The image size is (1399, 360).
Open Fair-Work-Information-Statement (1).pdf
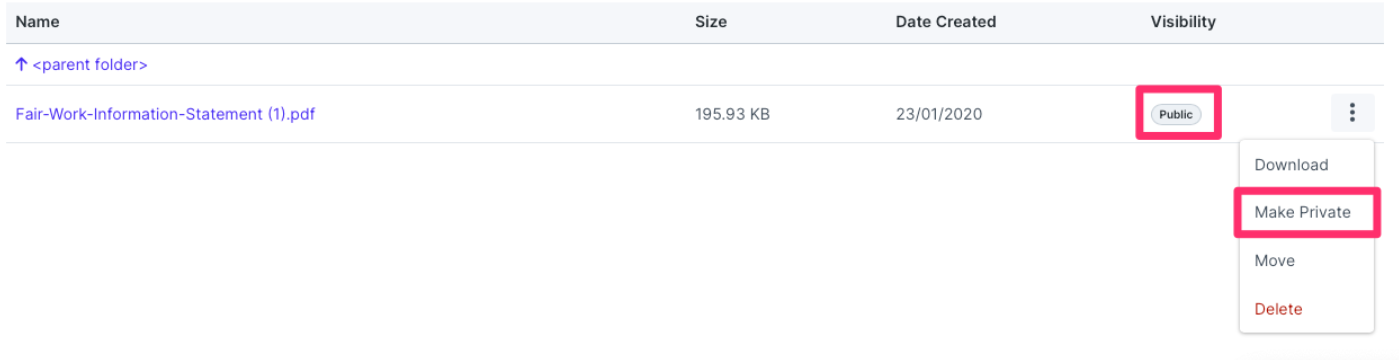(165, 114)
